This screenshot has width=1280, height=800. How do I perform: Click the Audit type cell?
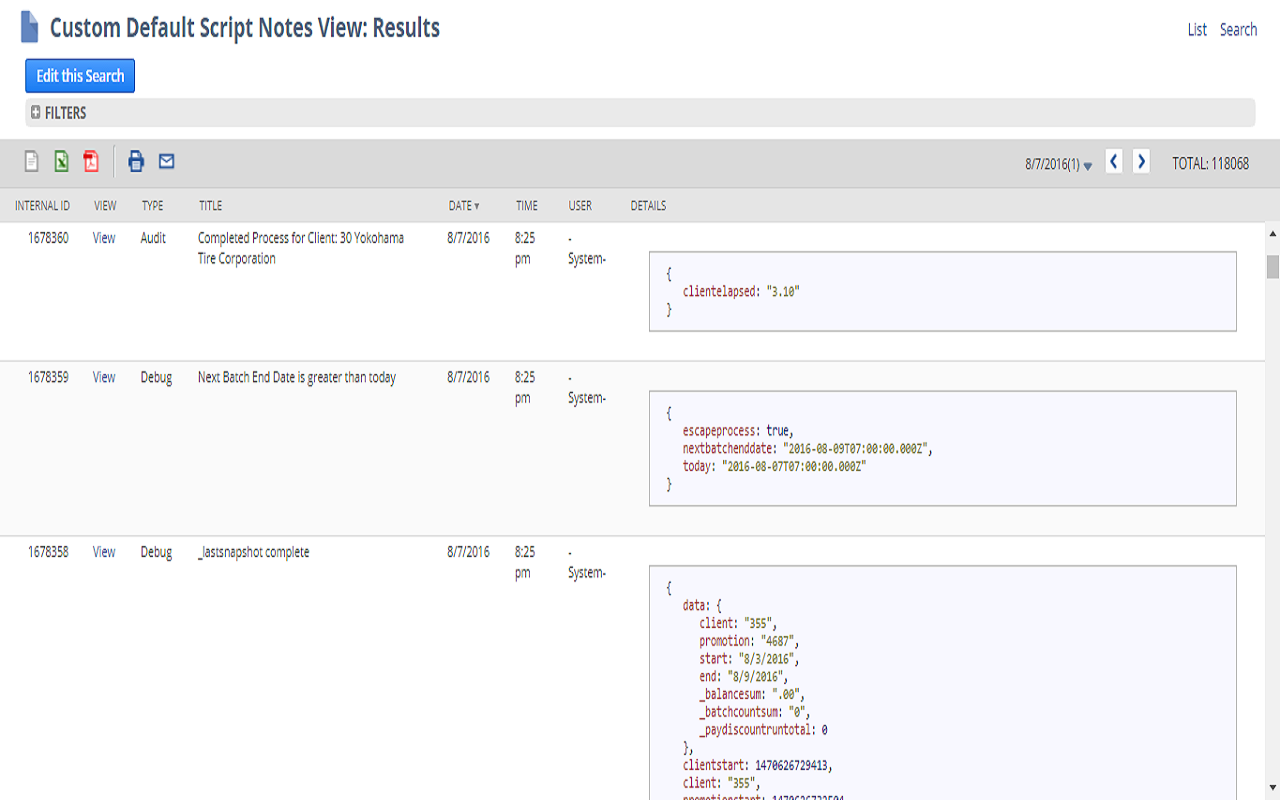pos(153,238)
